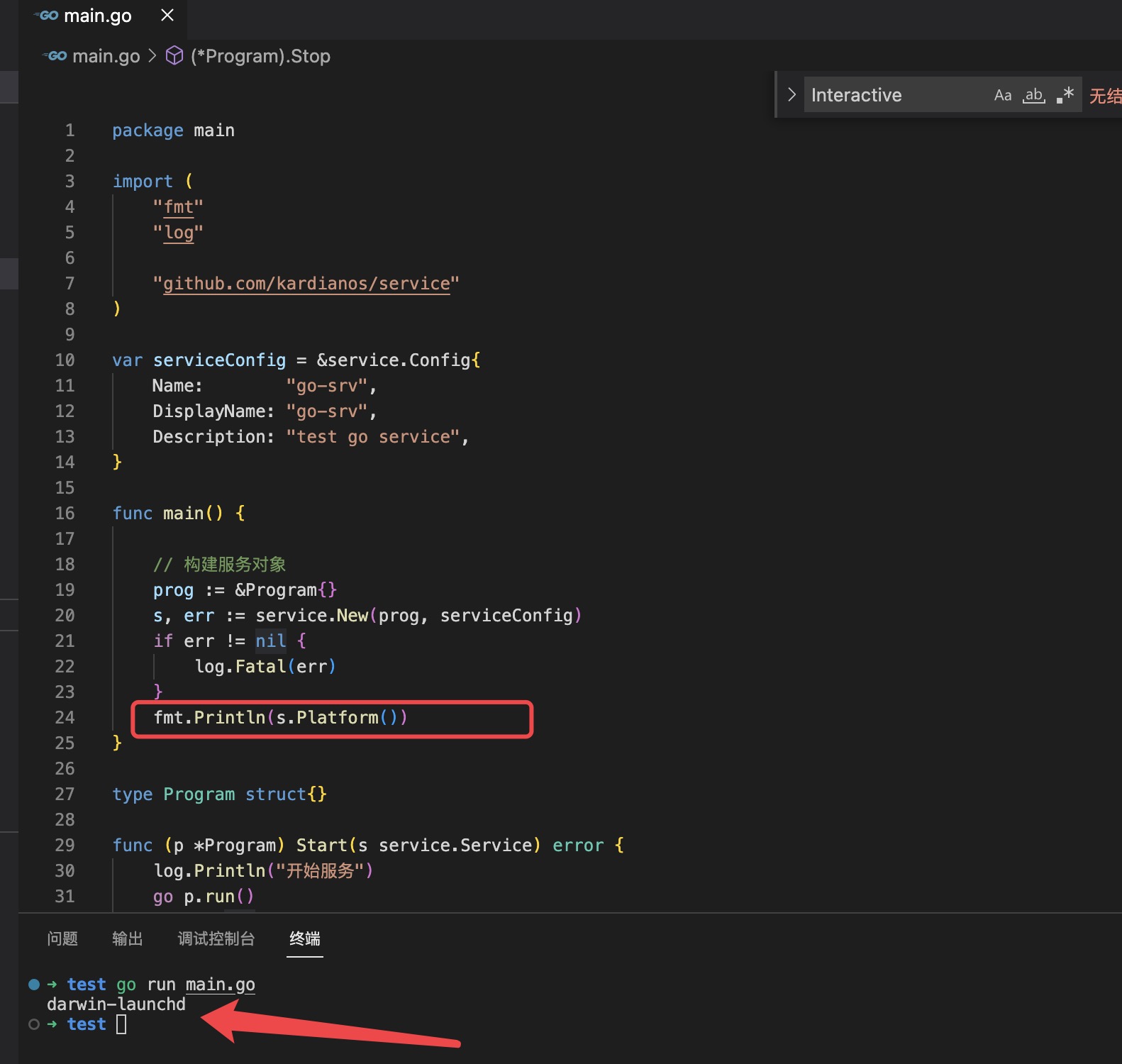Image resolution: width=1122 pixels, height=1064 pixels.
Task: Click the "darwin-launchd" terminal output line
Action: tap(116, 1004)
